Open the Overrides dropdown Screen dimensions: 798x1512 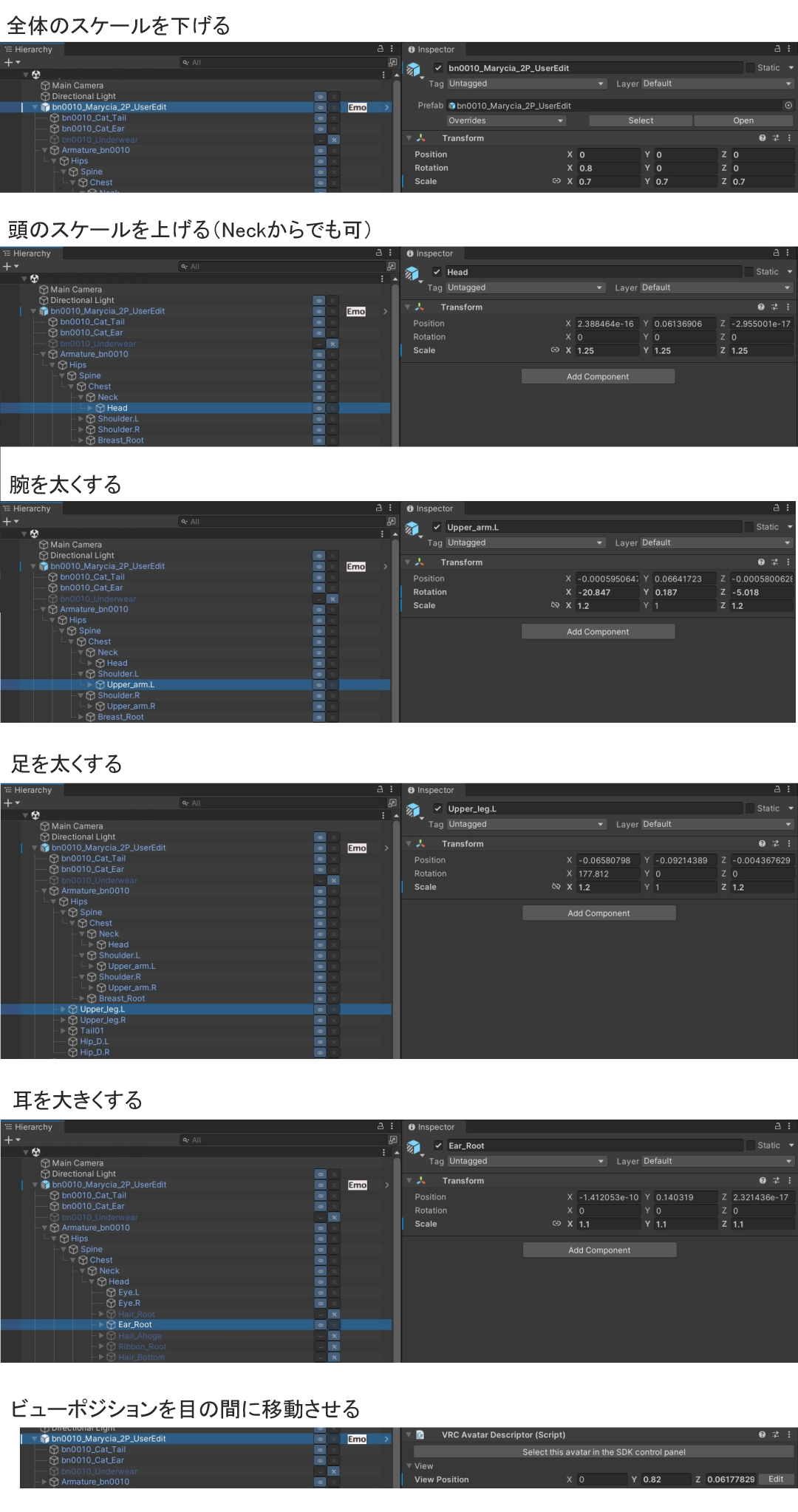(505, 120)
